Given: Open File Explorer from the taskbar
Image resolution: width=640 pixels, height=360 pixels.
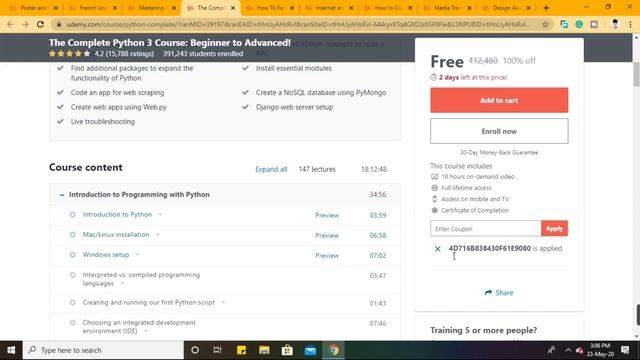Looking at the screenshot, I should (x=264, y=350).
